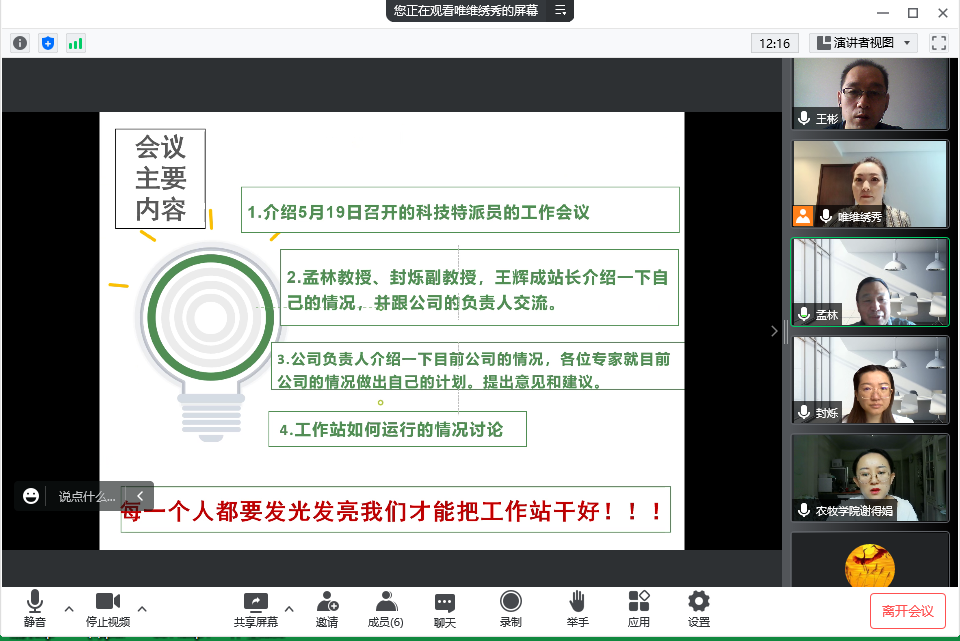Viewport: 960px width, 641px height.
Task: Click slide item 4.工作站如何运行的情况讨论
Action: pos(397,429)
